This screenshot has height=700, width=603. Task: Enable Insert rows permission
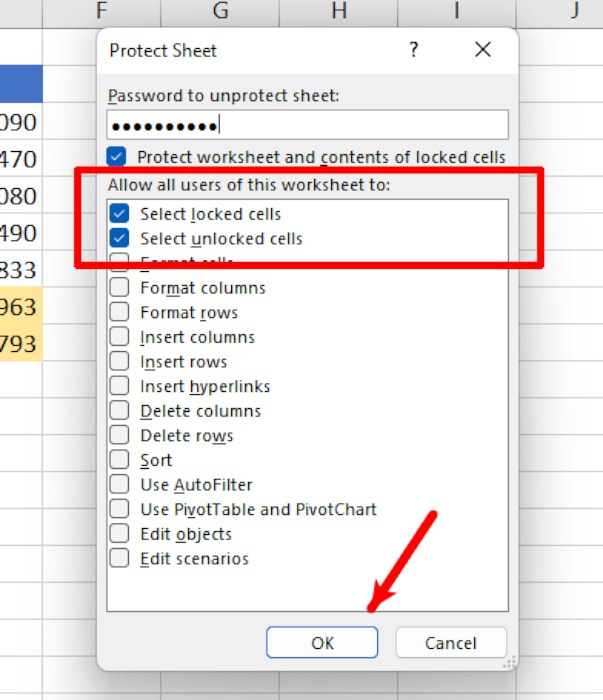tap(119, 361)
